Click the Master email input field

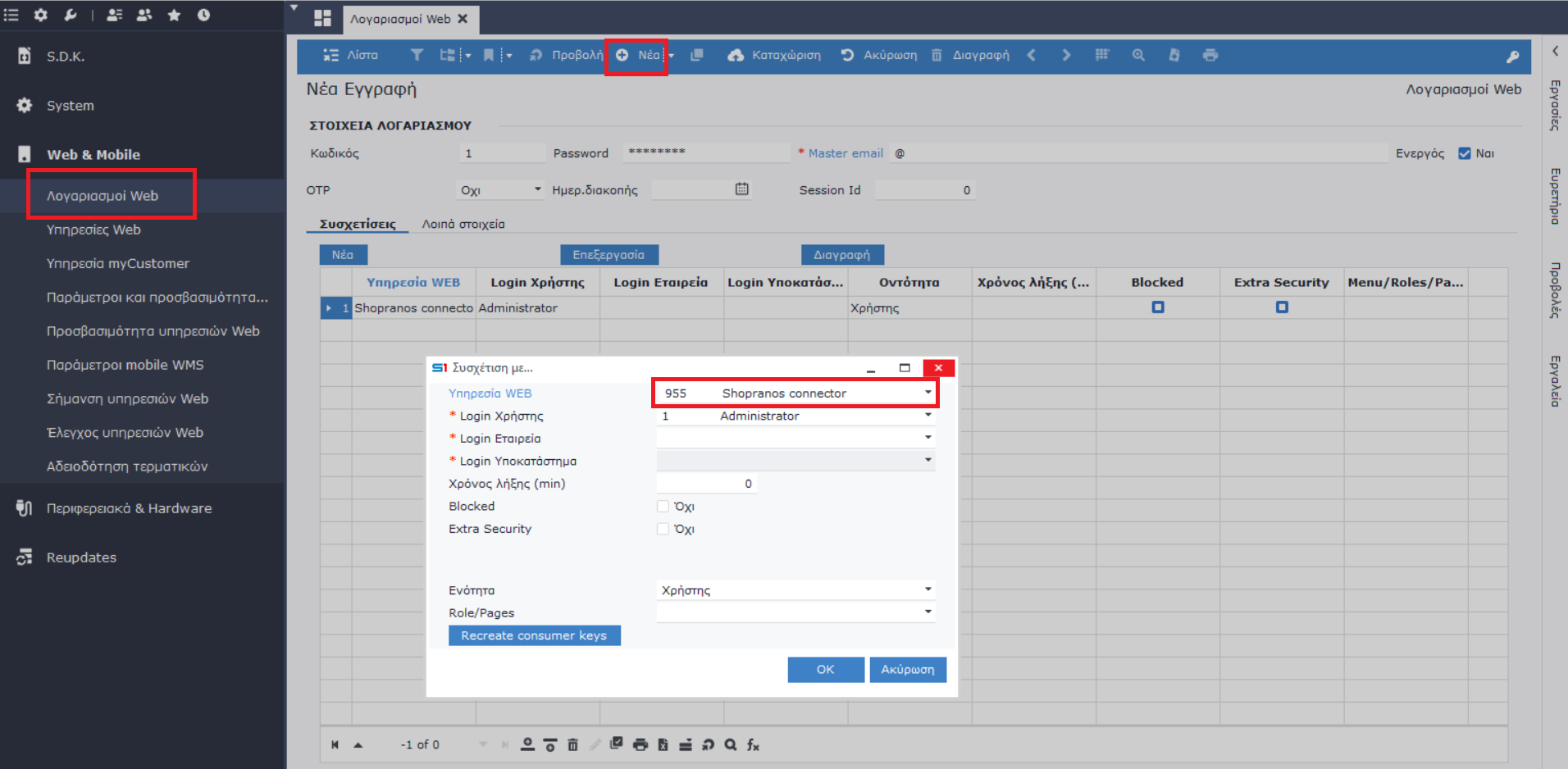(1140, 153)
